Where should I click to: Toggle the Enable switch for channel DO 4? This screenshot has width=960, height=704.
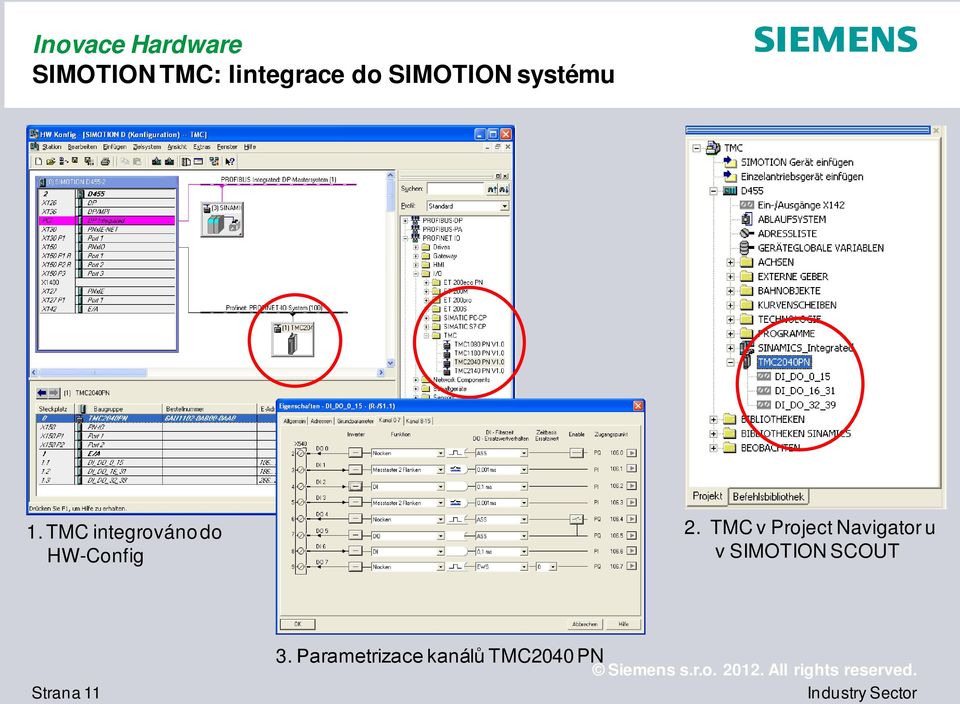coord(577,519)
